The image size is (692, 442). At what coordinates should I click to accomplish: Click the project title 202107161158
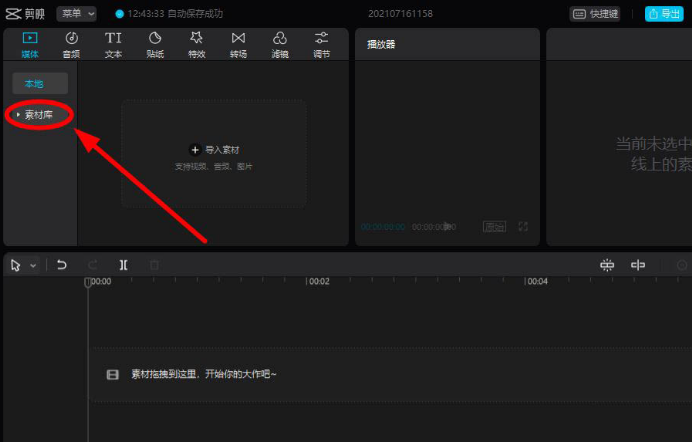pyautogui.click(x=400, y=14)
